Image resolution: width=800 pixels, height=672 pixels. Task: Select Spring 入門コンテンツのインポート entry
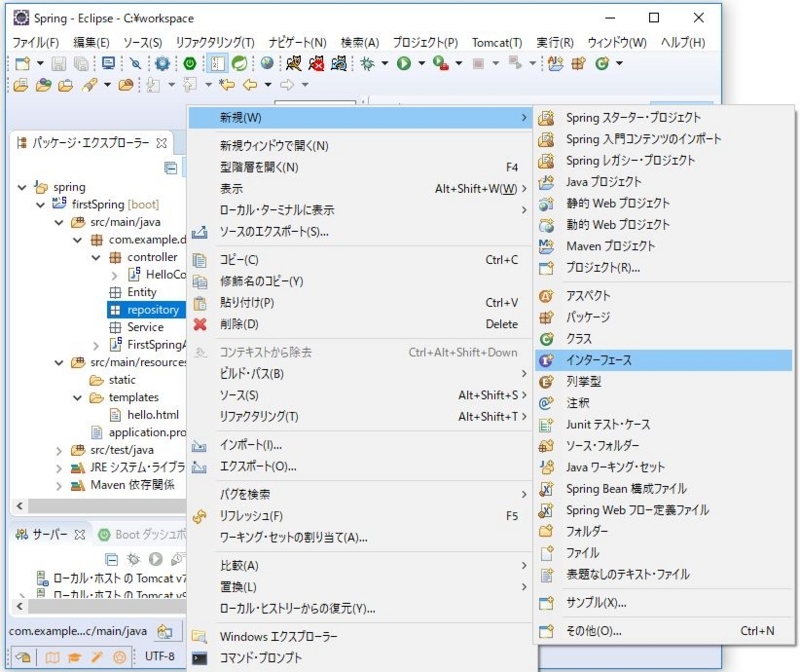point(663,139)
